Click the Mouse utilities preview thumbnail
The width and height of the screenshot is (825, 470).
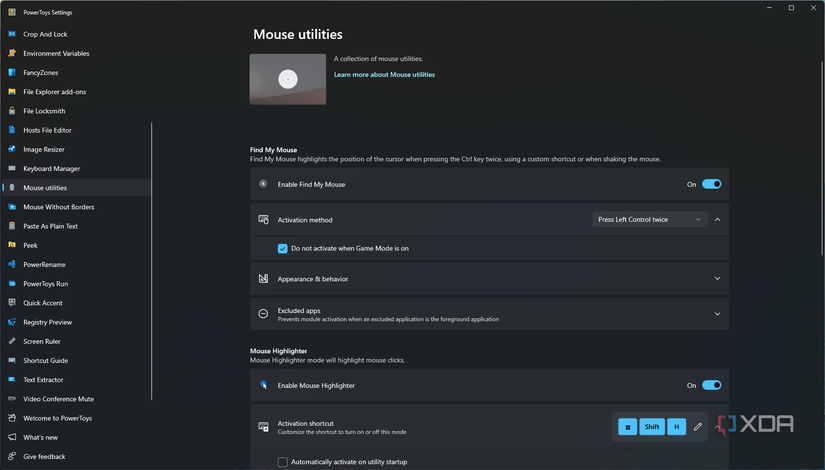[288, 79]
